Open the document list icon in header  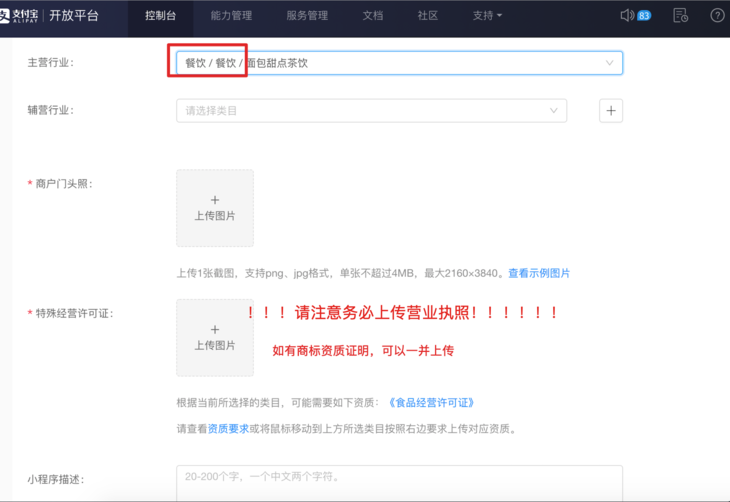click(681, 15)
